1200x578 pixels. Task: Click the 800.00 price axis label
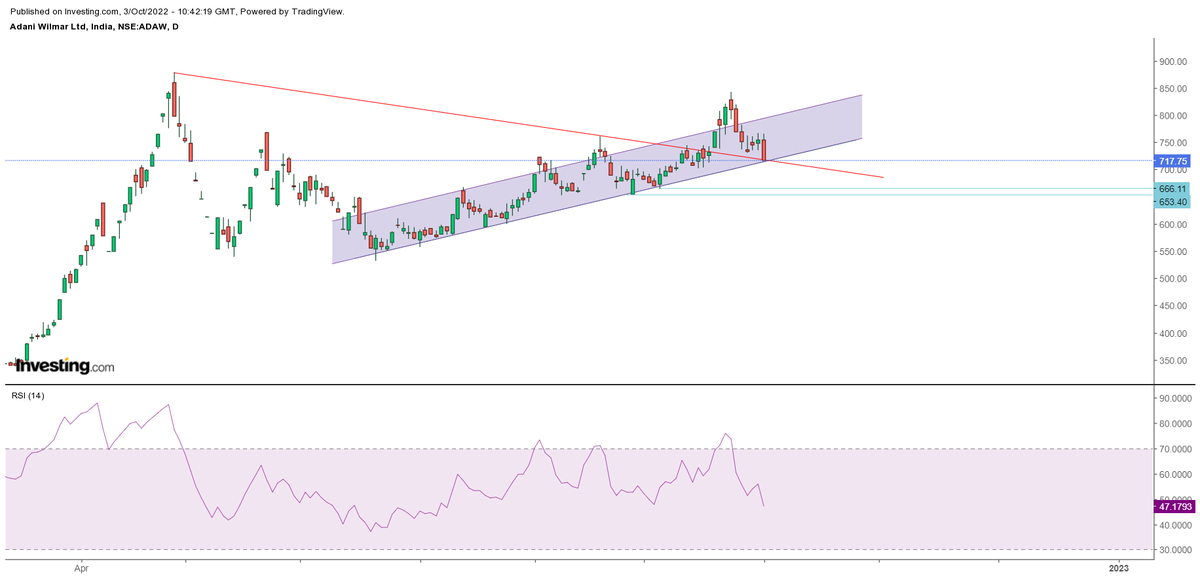(1172, 116)
